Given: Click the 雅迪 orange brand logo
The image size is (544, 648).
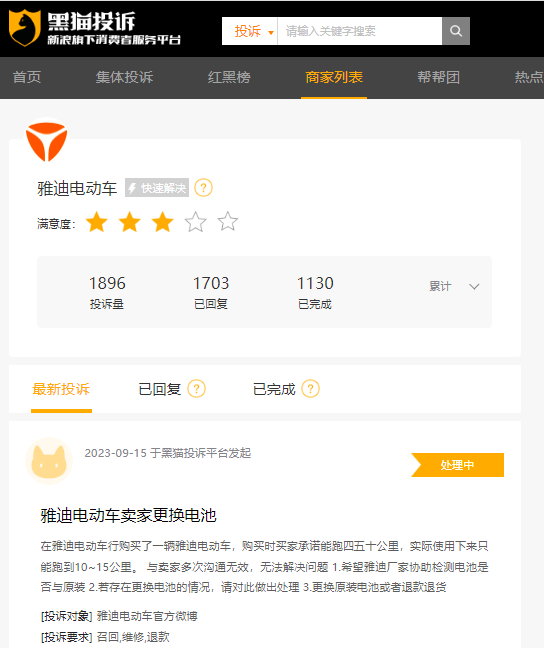Looking at the screenshot, I should point(46,141).
